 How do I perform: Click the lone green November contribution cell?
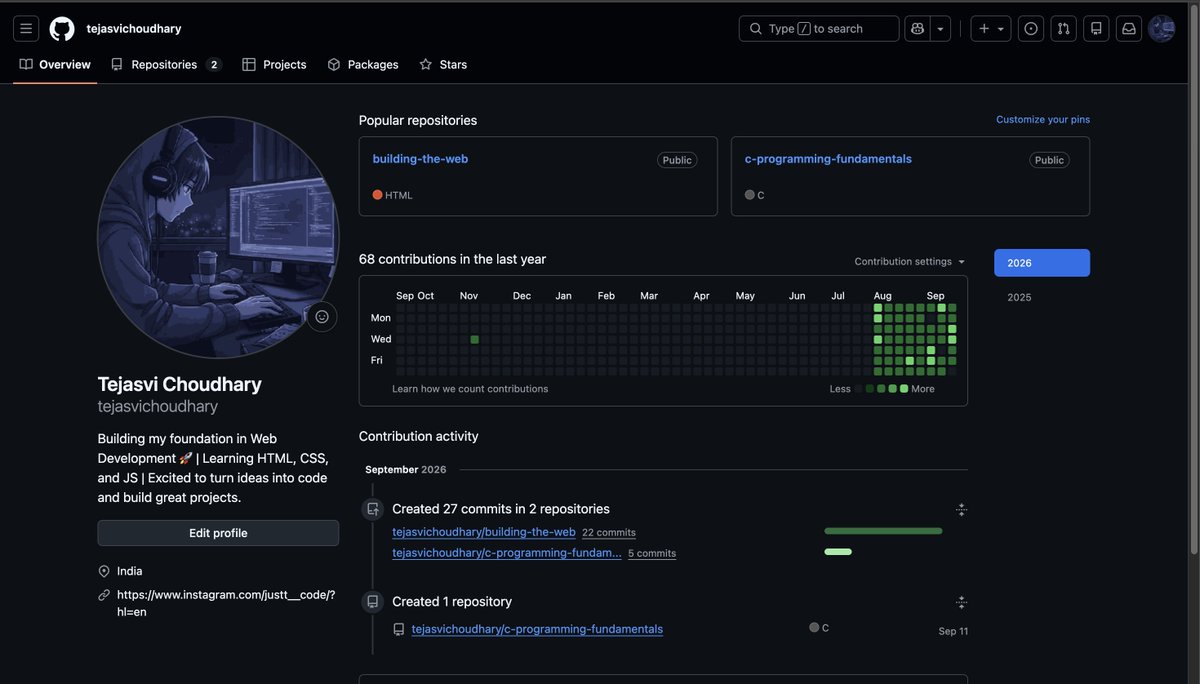click(475, 340)
